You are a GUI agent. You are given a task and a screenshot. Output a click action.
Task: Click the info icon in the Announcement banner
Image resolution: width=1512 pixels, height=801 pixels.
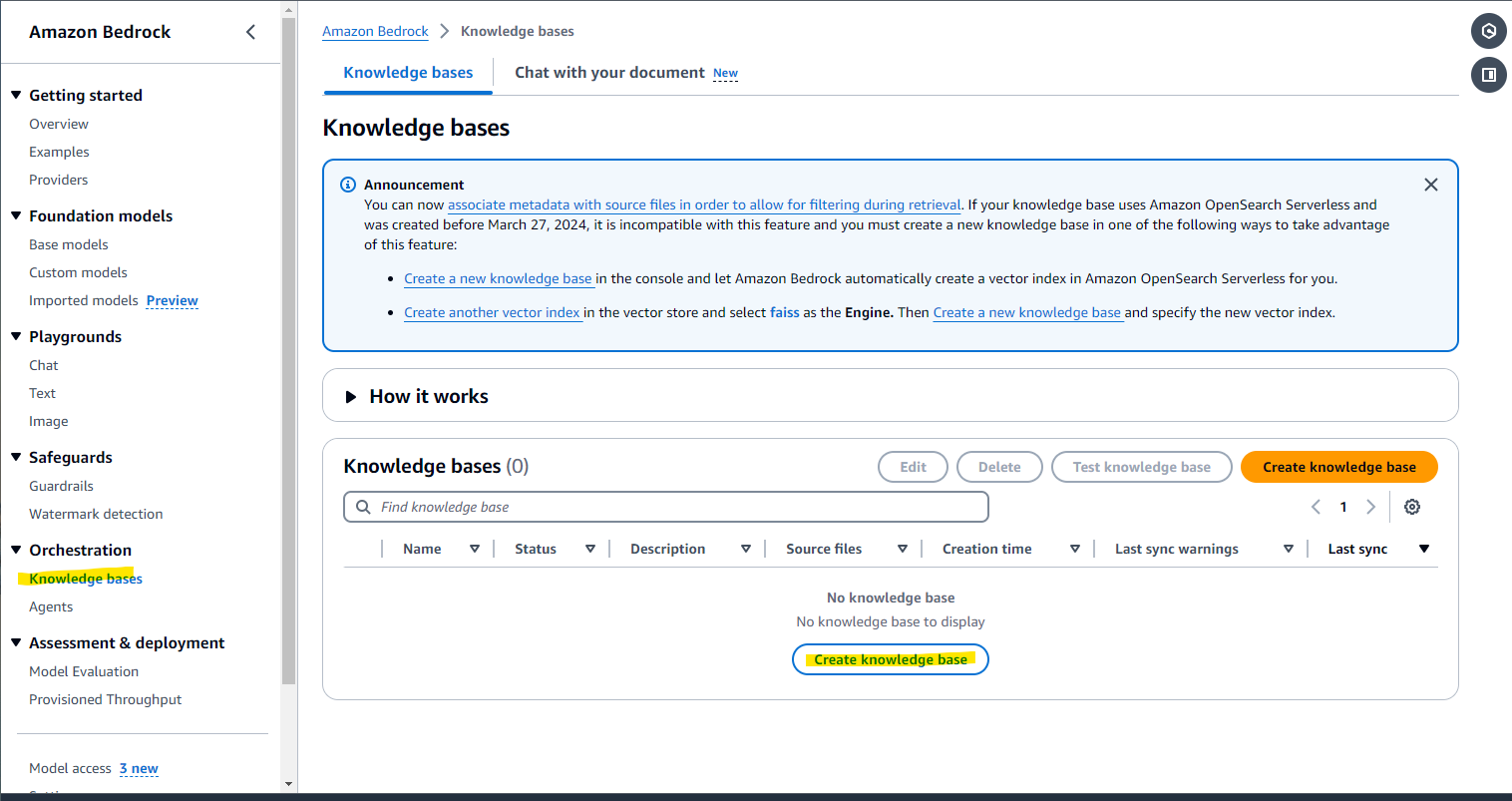tap(347, 185)
